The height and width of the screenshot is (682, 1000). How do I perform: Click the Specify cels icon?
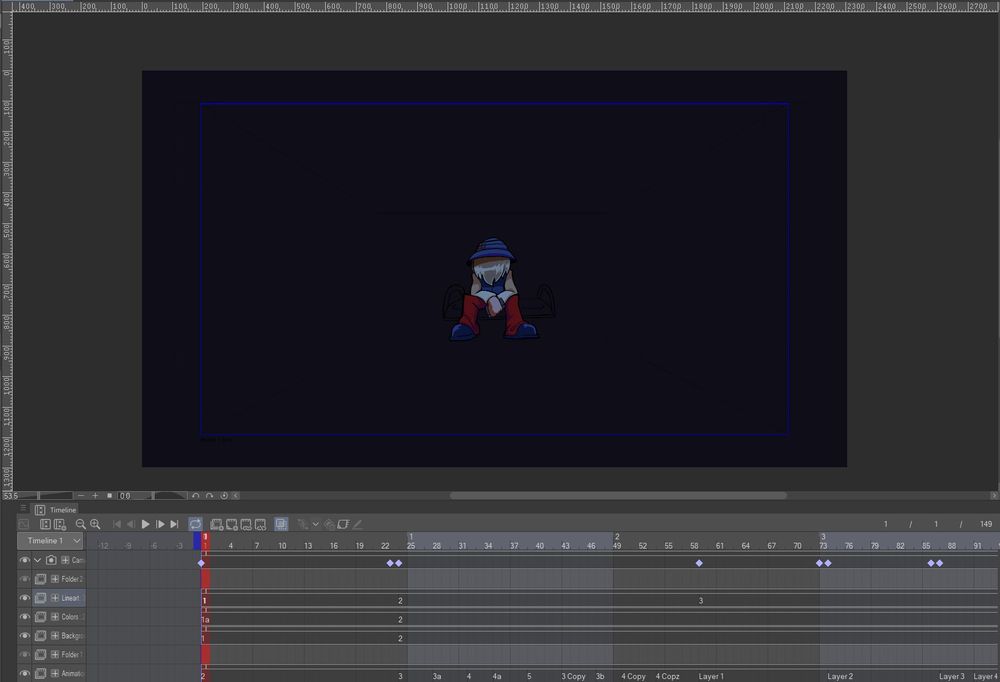pos(246,524)
